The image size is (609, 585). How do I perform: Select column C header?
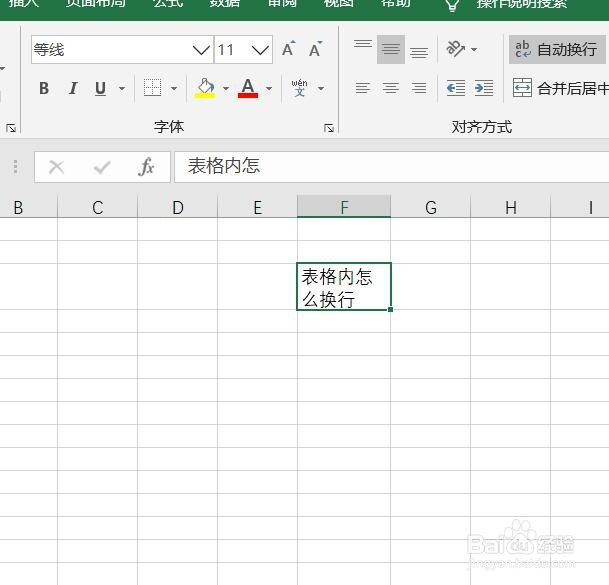(x=97, y=207)
